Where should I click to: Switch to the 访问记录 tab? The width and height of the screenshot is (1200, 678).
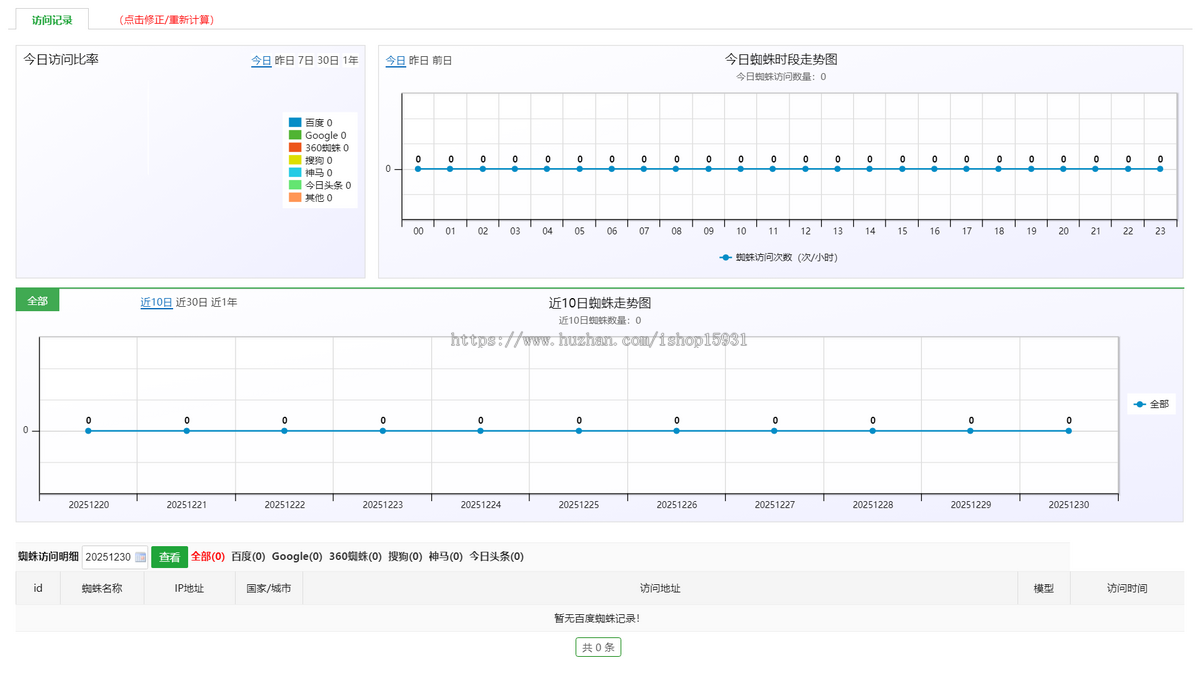52,20
